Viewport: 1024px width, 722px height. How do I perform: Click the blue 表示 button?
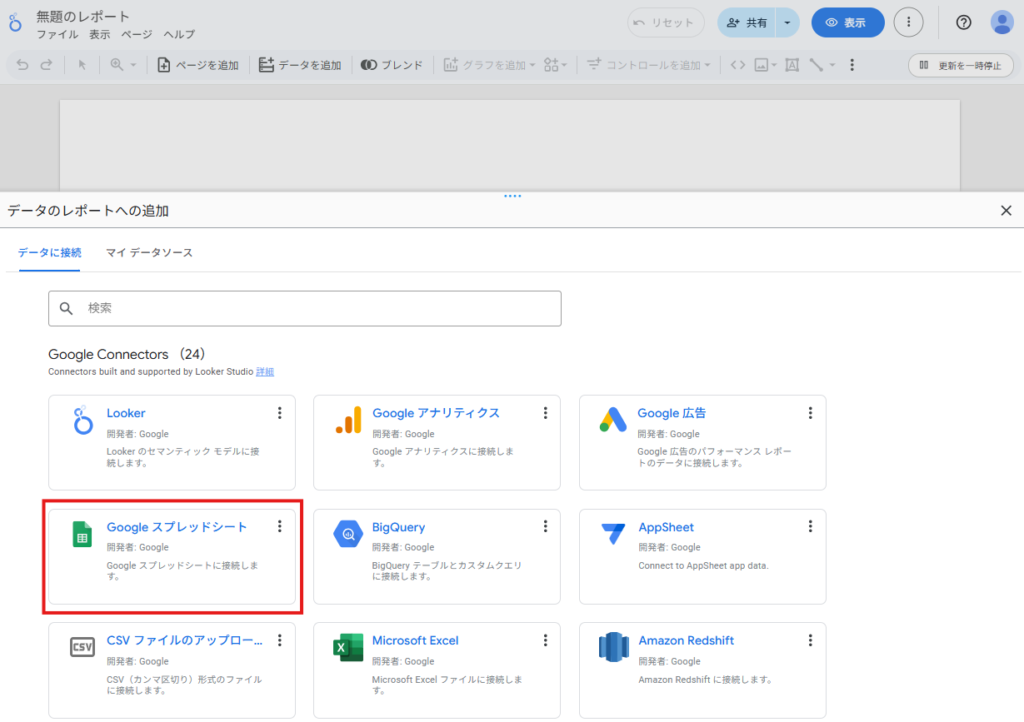(847, 23)
